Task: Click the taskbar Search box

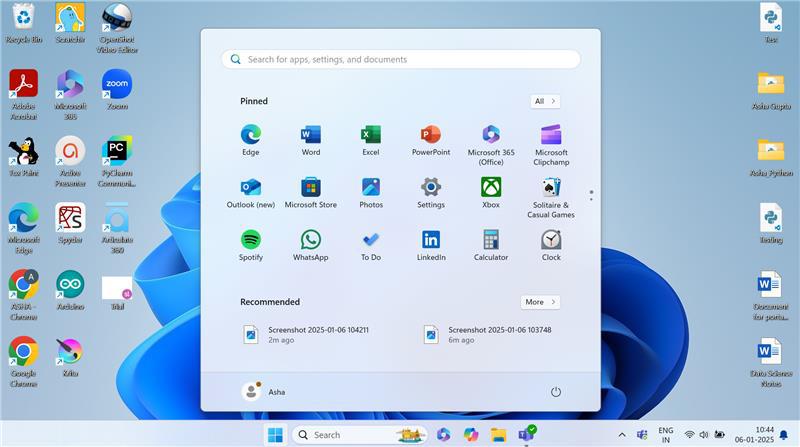Action: pyautogui.click(x=360, y=435)
